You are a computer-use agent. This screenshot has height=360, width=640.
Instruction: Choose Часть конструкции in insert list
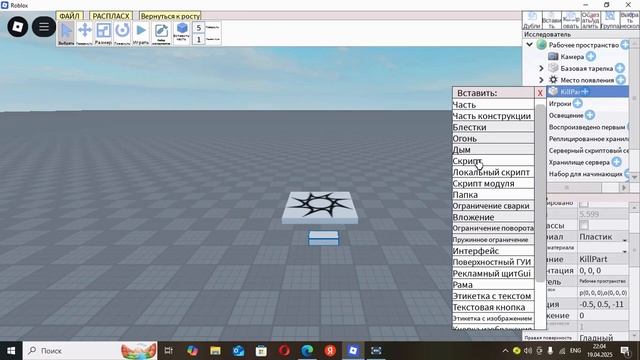click(493, 116)
